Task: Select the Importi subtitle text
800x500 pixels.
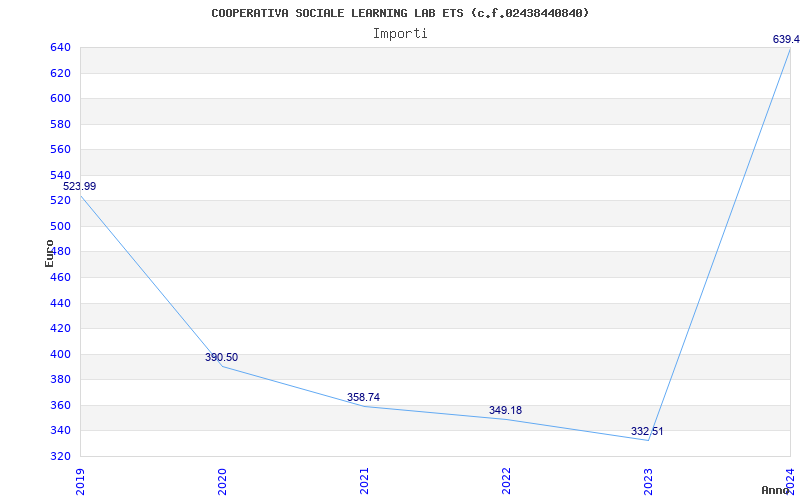Action: [x=400, y=34]
